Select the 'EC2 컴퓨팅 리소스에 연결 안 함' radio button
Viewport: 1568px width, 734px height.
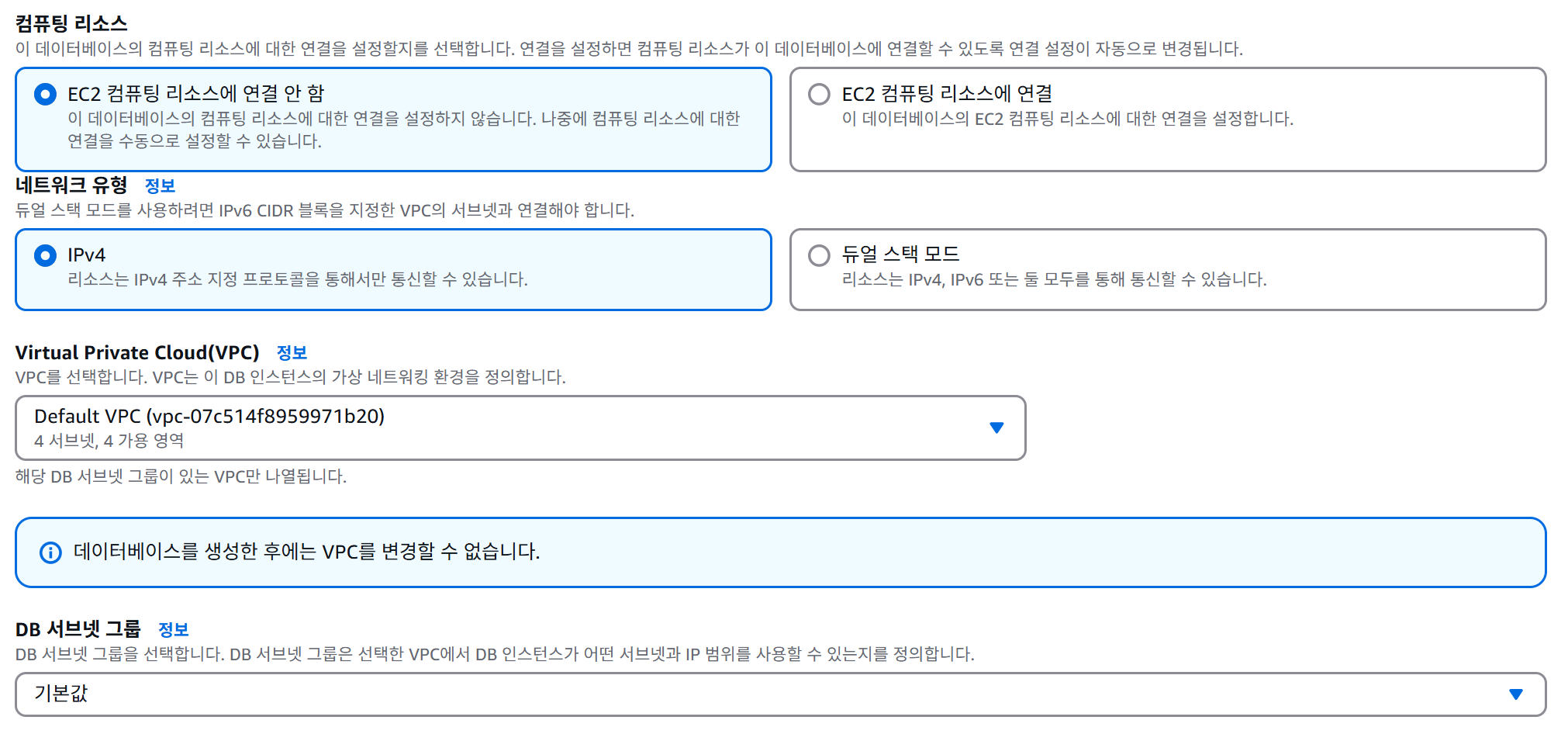pos(45,95)
